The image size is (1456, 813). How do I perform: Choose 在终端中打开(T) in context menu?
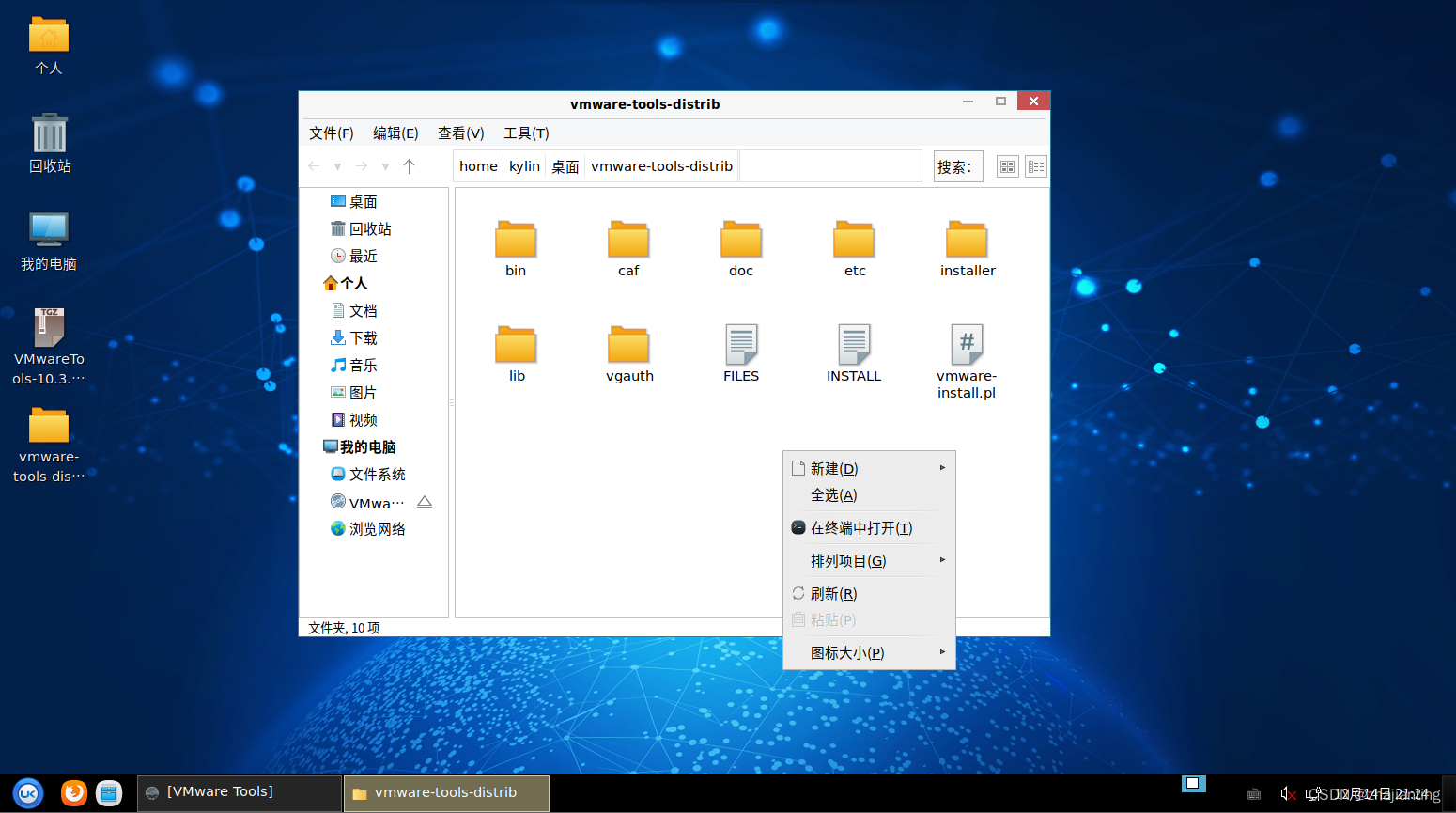click(x=869, y=527)
